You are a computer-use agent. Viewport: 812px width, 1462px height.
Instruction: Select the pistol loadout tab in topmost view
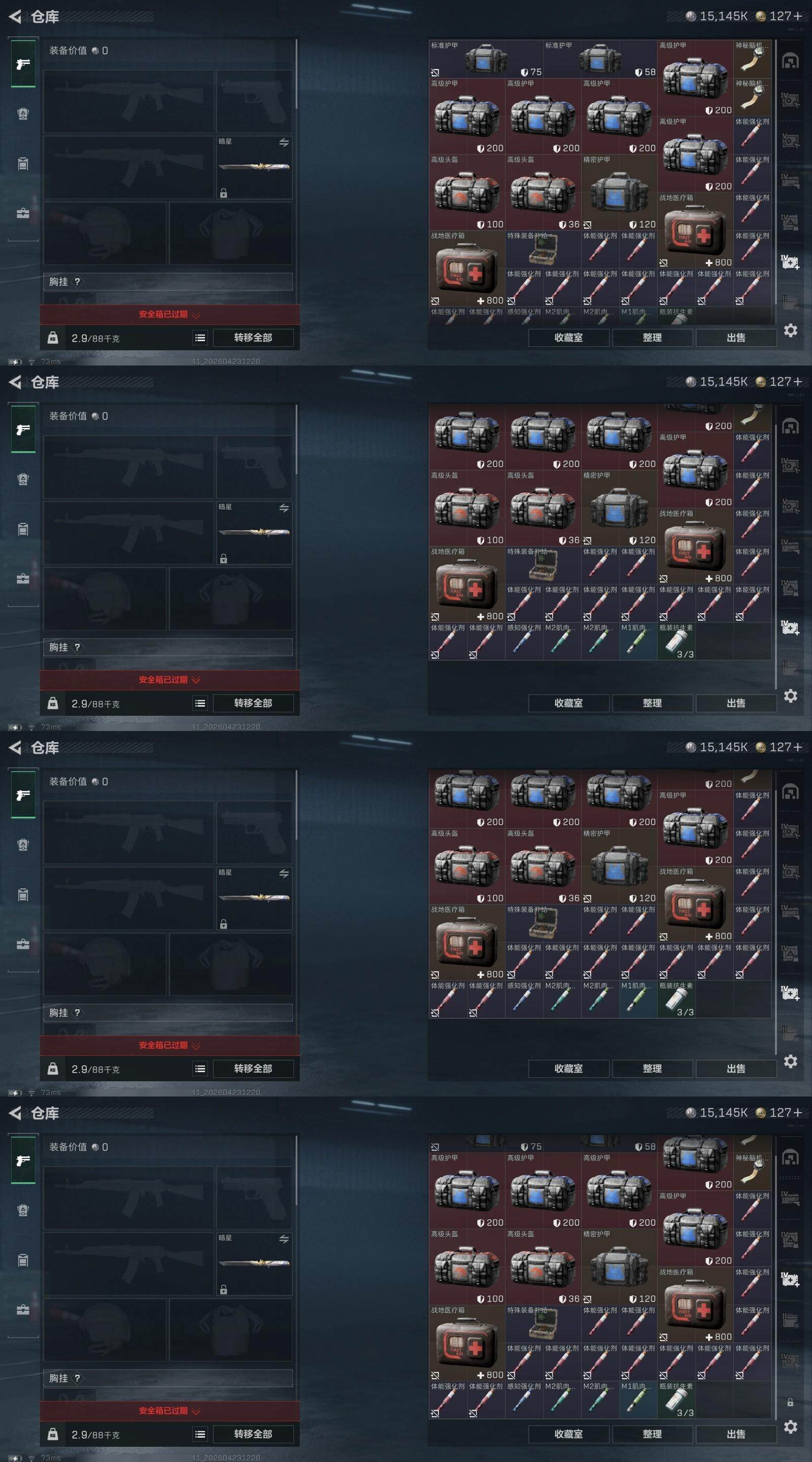pos(23,63)
